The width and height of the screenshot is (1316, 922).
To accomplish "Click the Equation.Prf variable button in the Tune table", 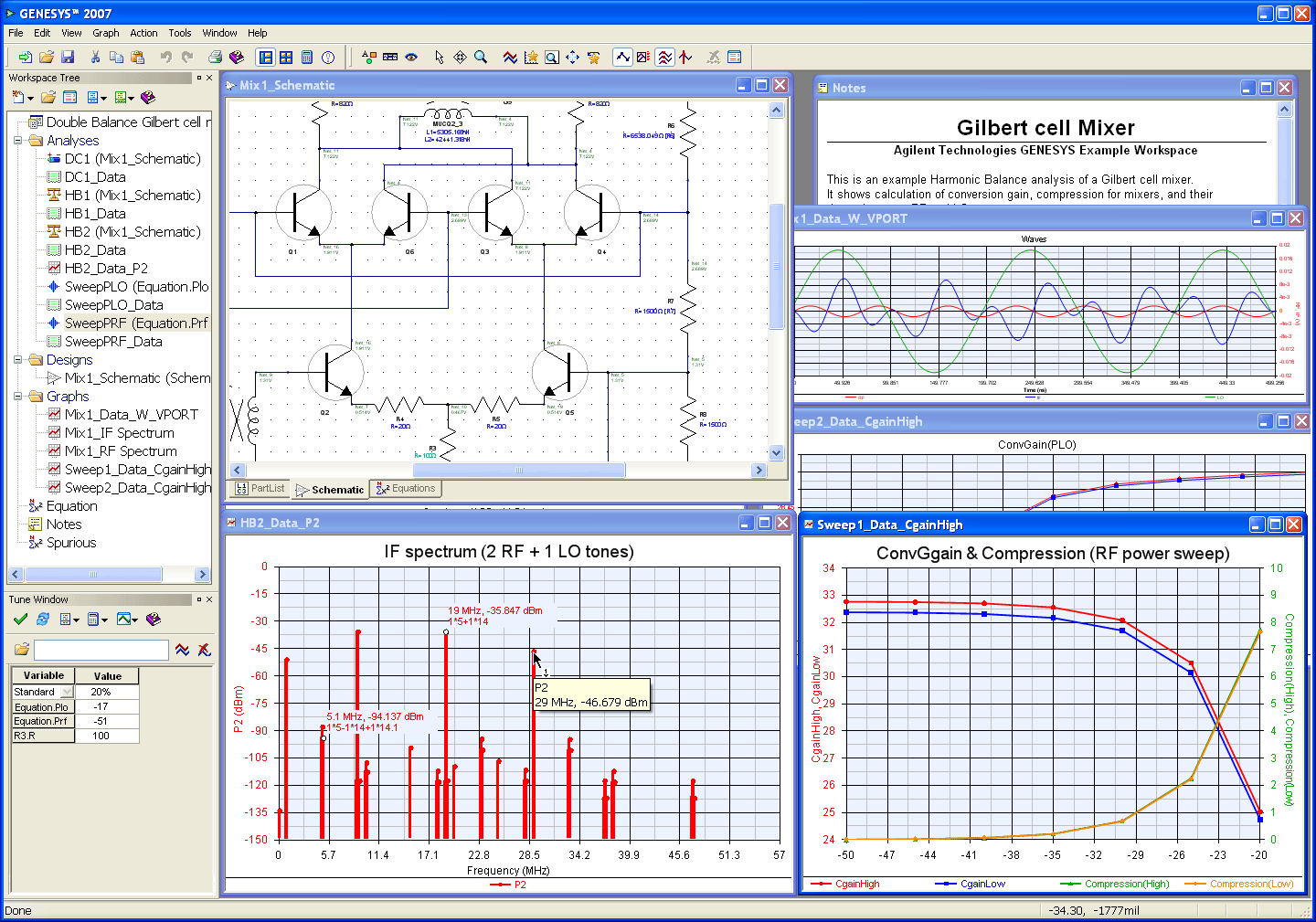I will [x=42, y=721].
